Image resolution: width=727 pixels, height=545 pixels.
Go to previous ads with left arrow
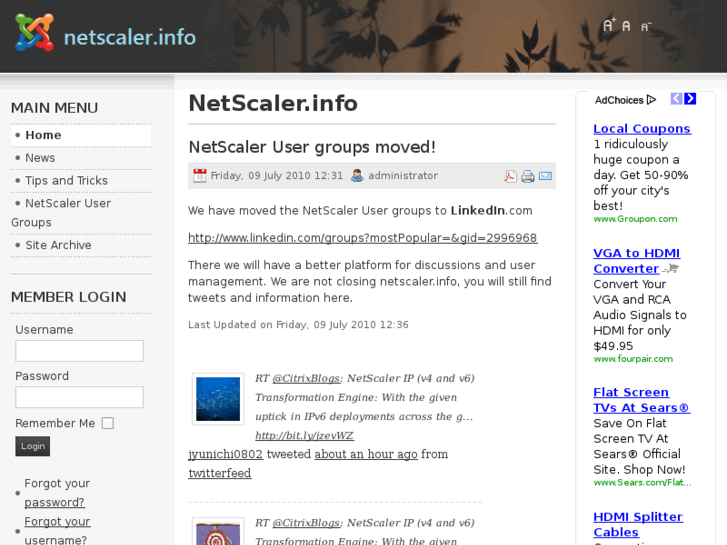676,99
